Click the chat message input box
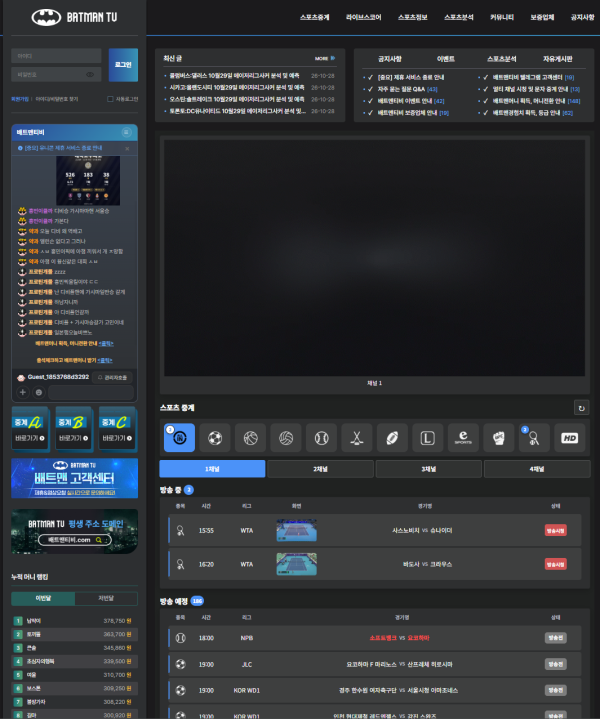This screenshot has width=600, height=719. pyautogui.click(x=91, y=392)
